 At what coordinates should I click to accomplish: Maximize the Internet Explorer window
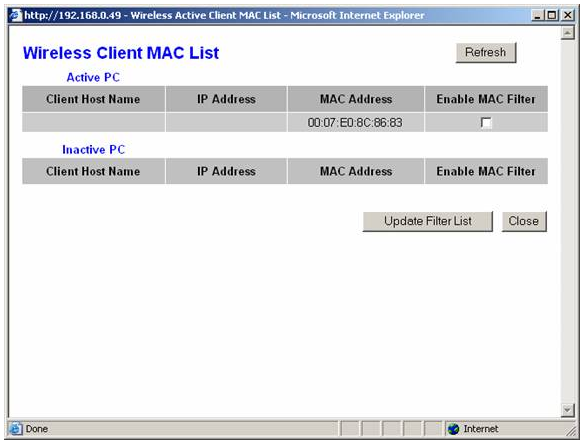(552, 15)
